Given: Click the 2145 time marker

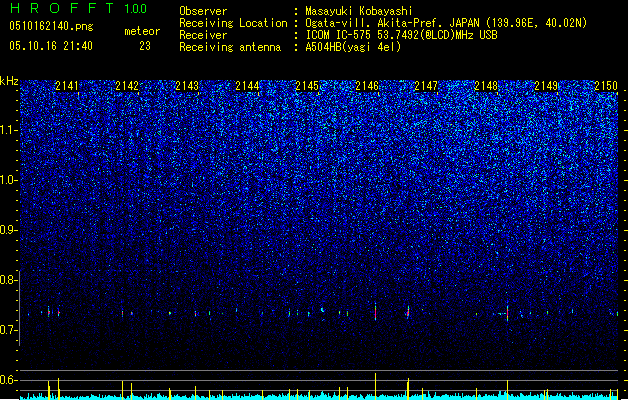Looking at the screenshot, I should (307, 86).
